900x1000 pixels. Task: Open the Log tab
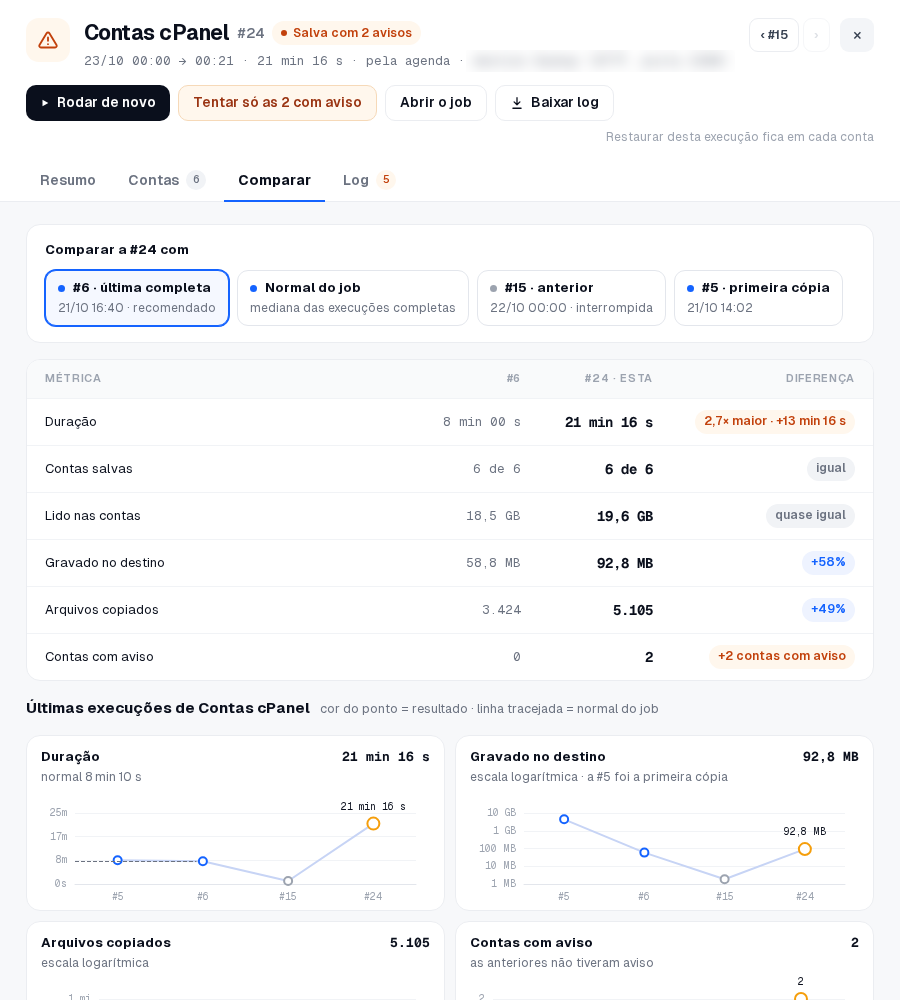(x=369, y=180)
